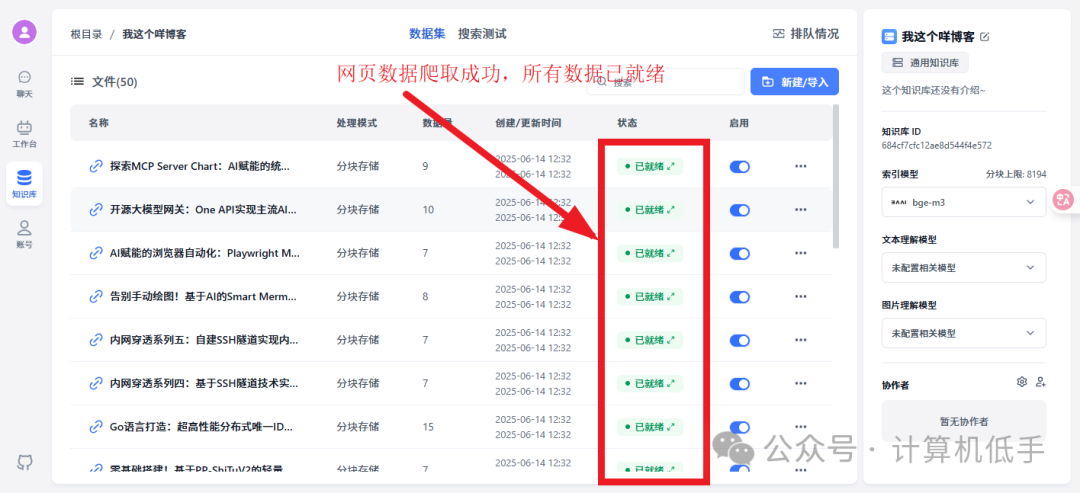Disable the AI赋能的浏览器自动化 file toggle
Screen dimensions: 1080x493
point(740,253)
